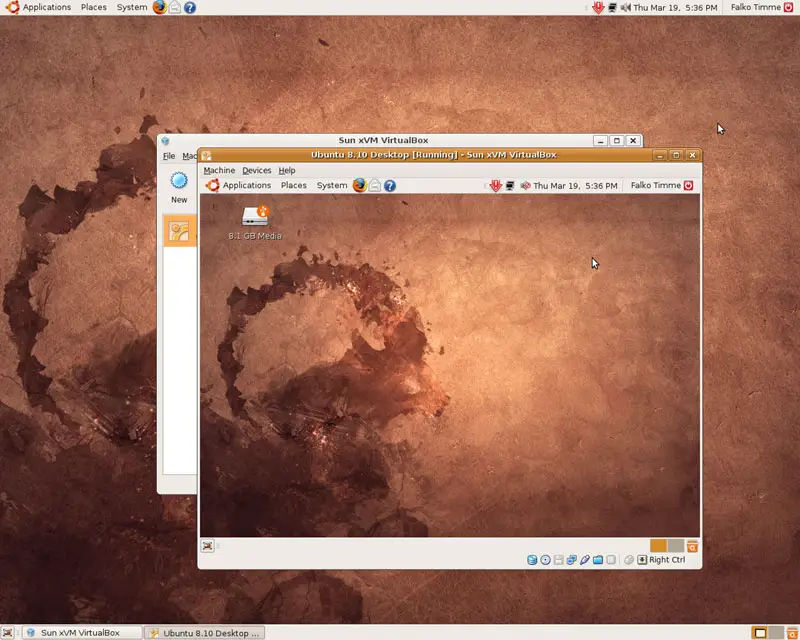Open the 8.1 GB Media icon on guest desktop

253,218
